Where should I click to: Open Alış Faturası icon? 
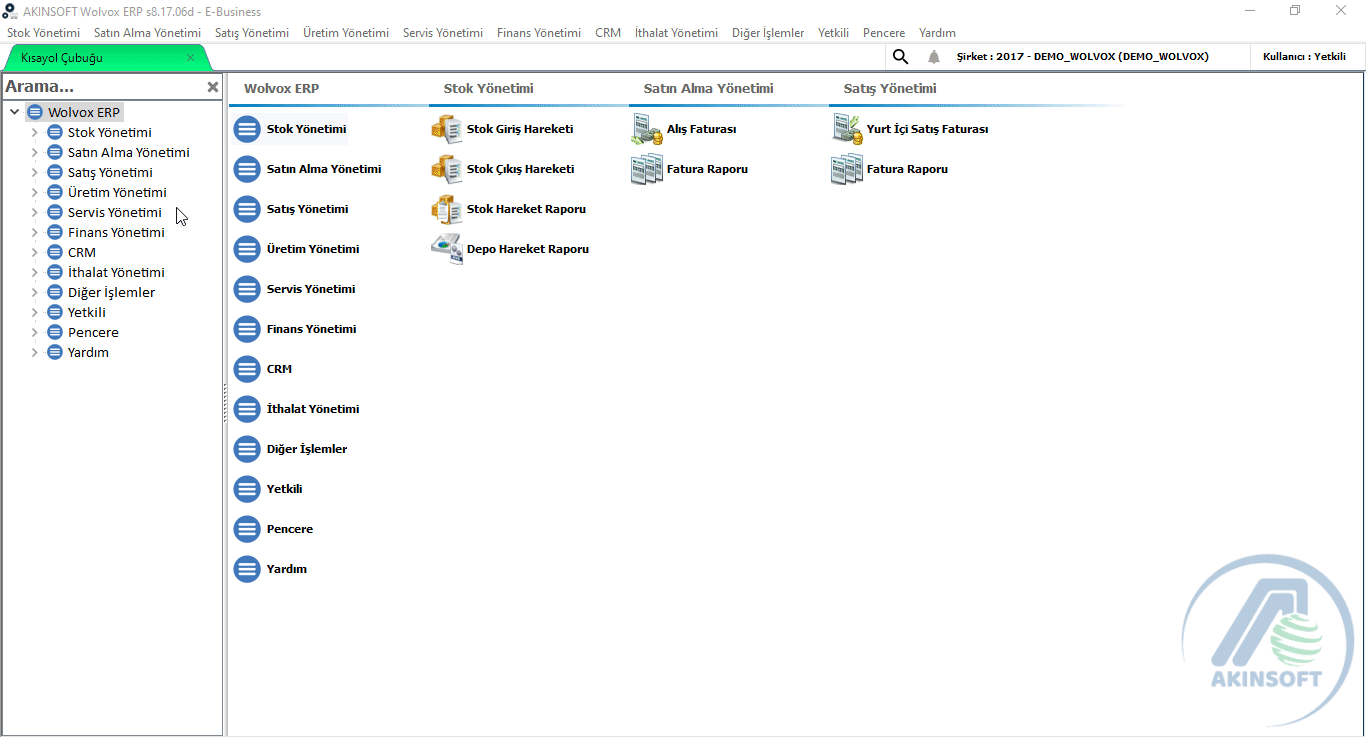coord(646,129)
